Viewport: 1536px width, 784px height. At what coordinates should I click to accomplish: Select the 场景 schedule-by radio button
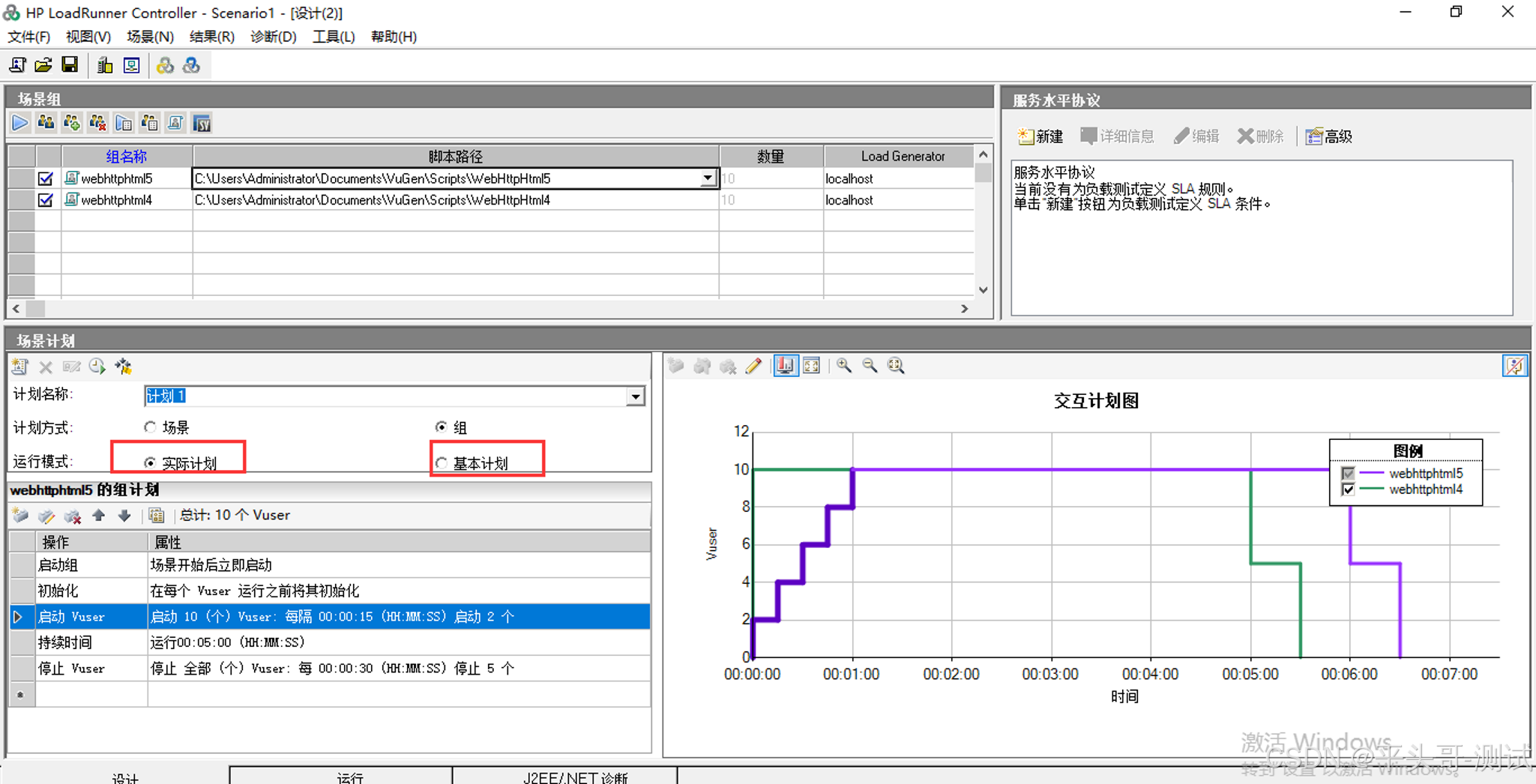coord(150,427)
